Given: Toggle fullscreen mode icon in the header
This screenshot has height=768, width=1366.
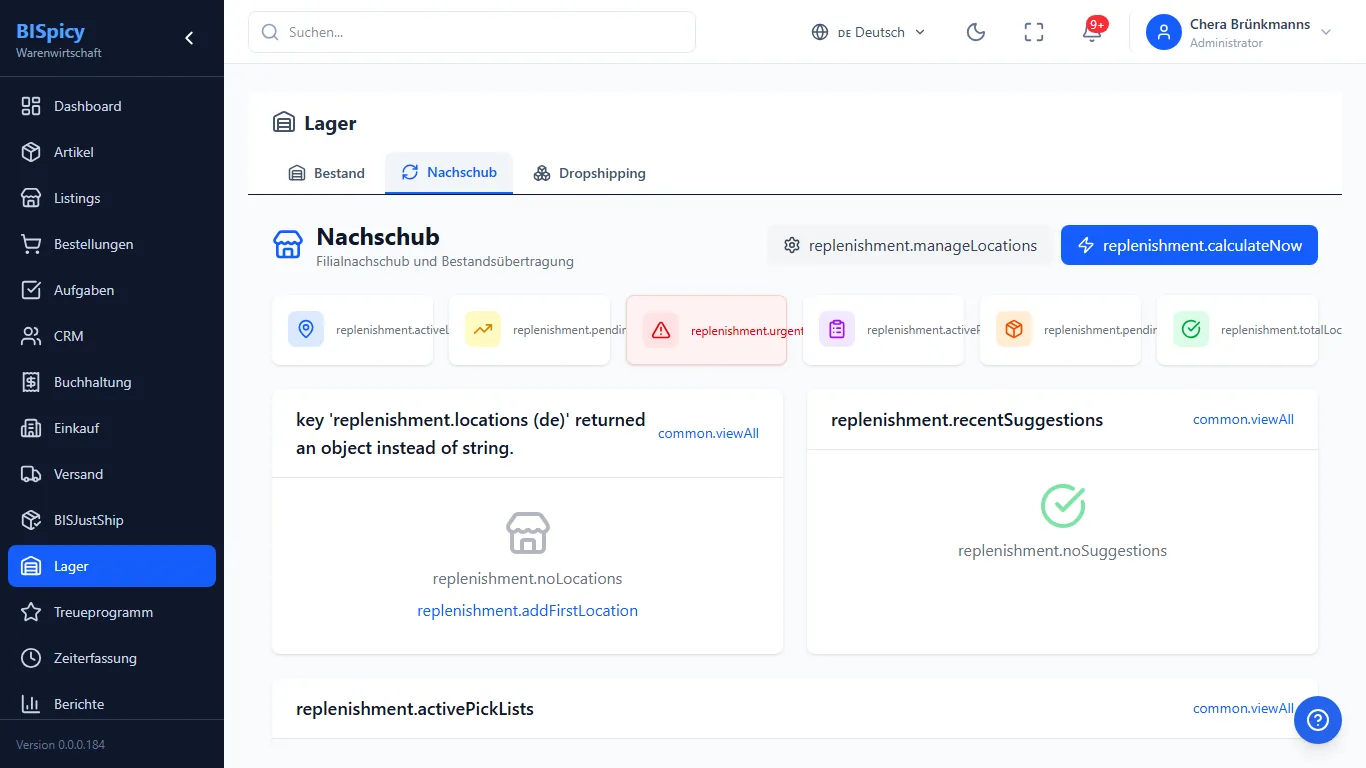Looking at the screenshot, I should click(x=1034, y=32).
